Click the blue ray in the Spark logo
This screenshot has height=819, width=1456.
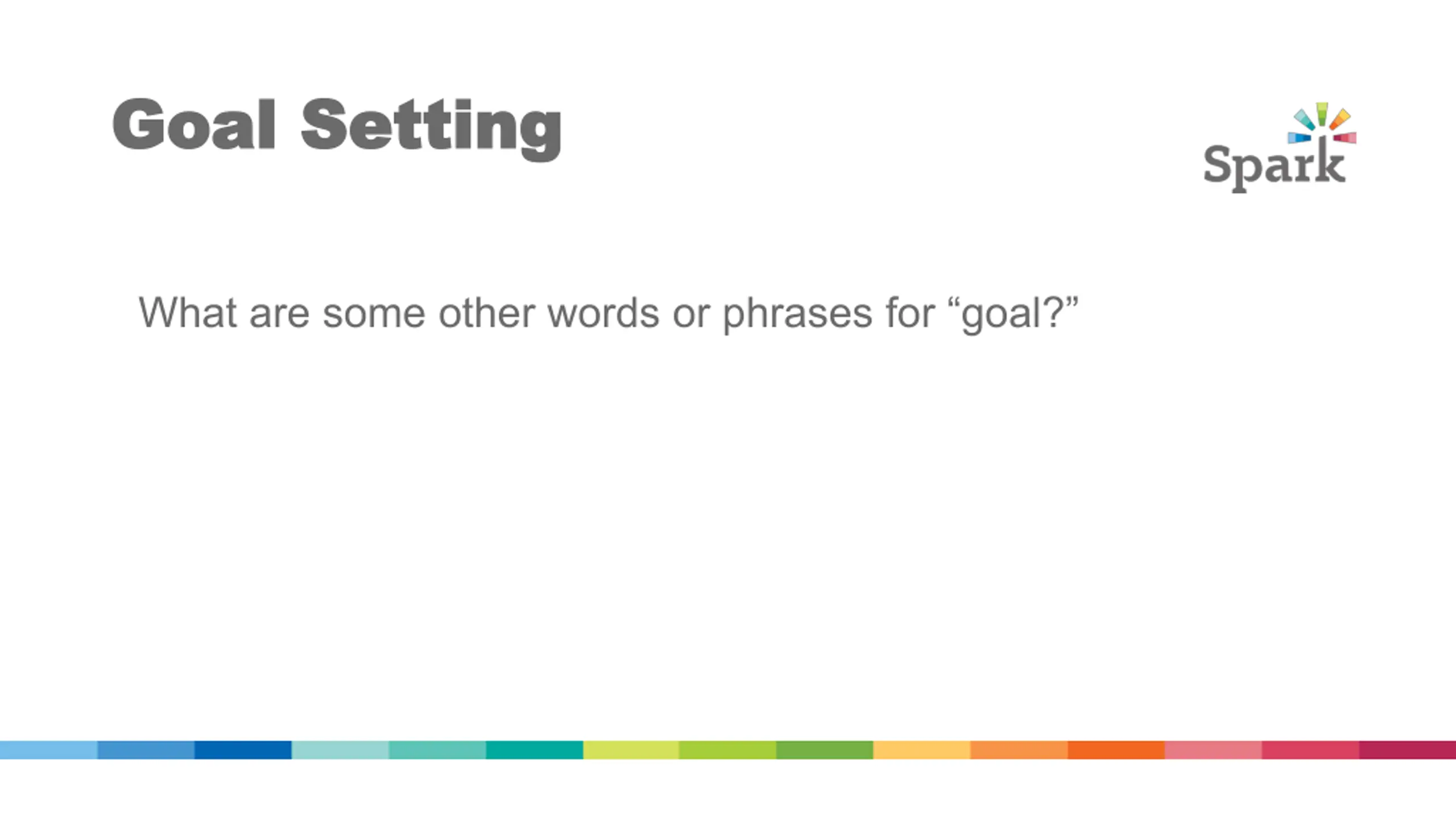(1299, 138)
